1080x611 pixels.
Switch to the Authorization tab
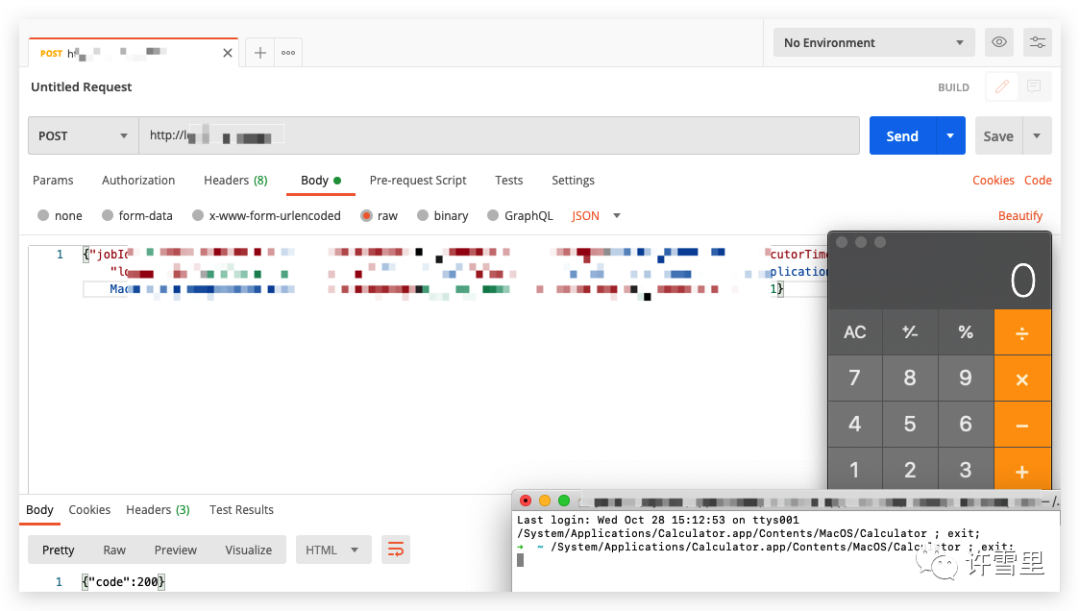(138, 180)
